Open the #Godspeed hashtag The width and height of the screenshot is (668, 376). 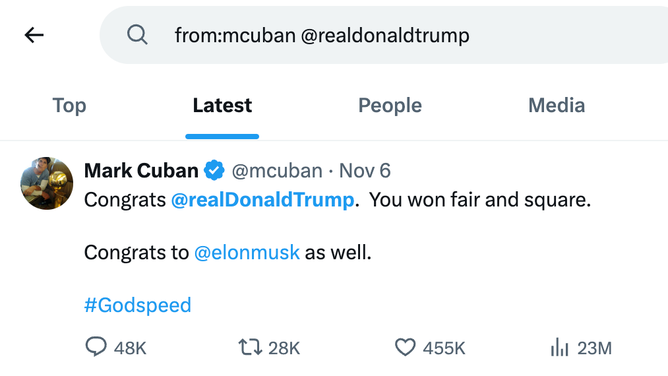tap(138, 305)
